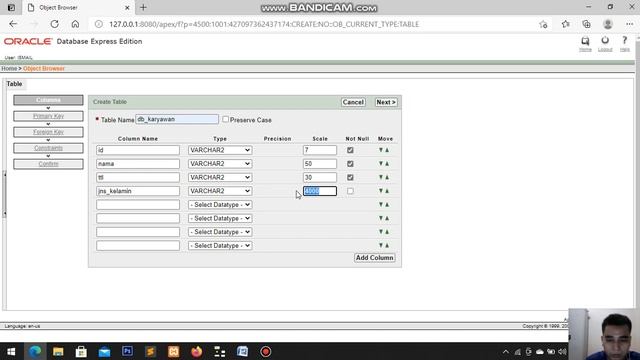Screen dimensions: 640x360
Task: Open Firefox from the taskbar
Action: tap(196, 351)
